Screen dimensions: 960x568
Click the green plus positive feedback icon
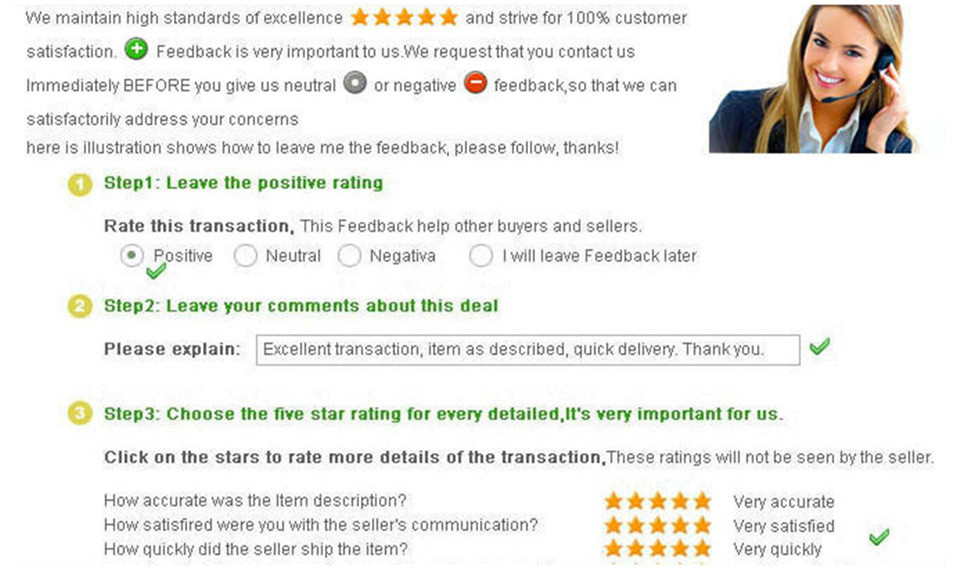coord(136,50)
